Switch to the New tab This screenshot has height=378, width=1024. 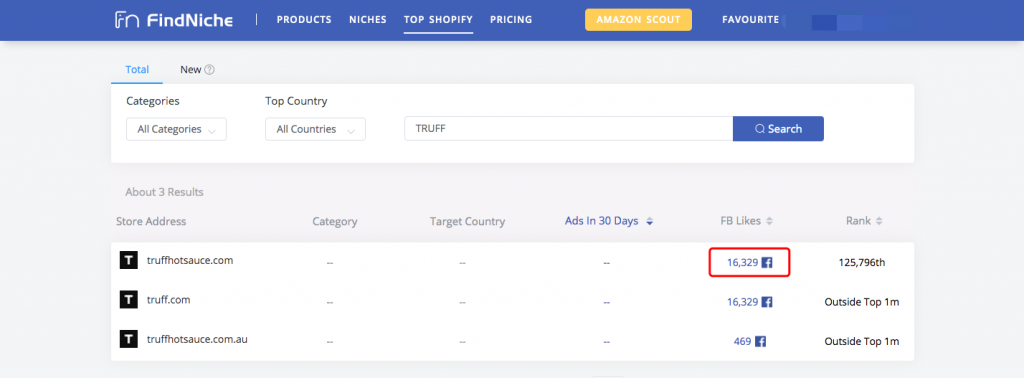(x=191, y=69)
